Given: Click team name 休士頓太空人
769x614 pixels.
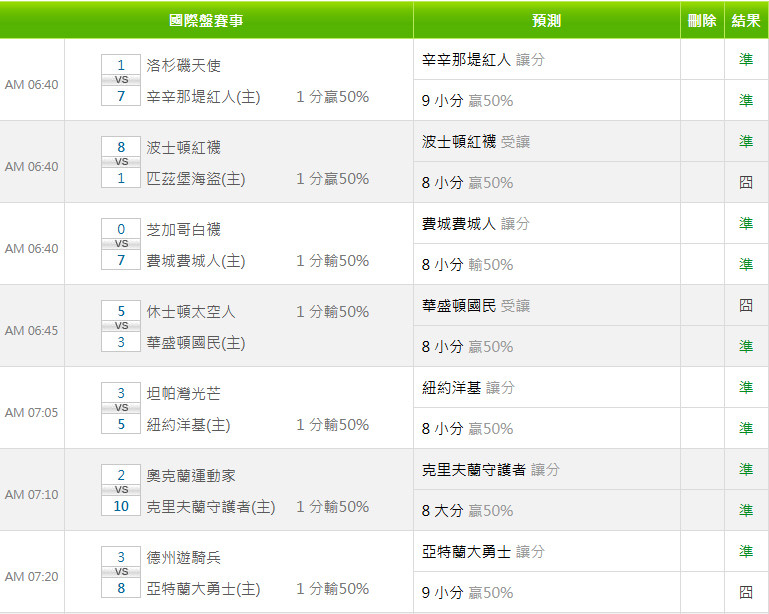Looking at the screenshot, I should pos(191,311).
